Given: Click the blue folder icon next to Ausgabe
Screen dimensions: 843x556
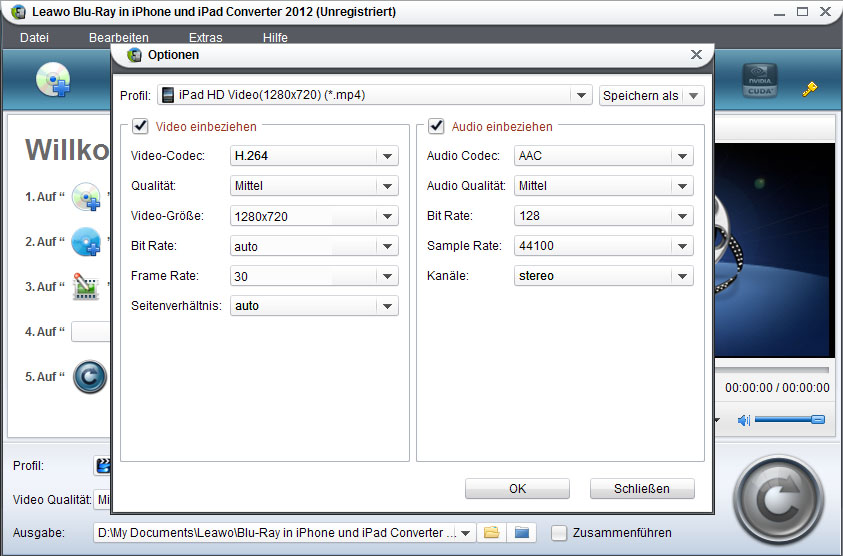Looking at the screenshot, I should tap(521, 533).
